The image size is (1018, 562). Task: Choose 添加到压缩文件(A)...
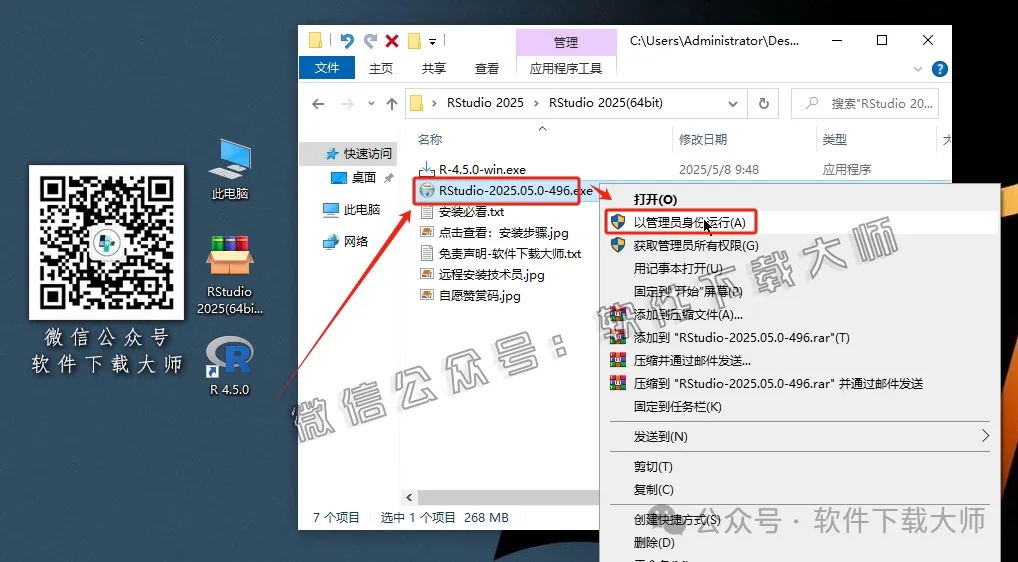tap(688, 315)
